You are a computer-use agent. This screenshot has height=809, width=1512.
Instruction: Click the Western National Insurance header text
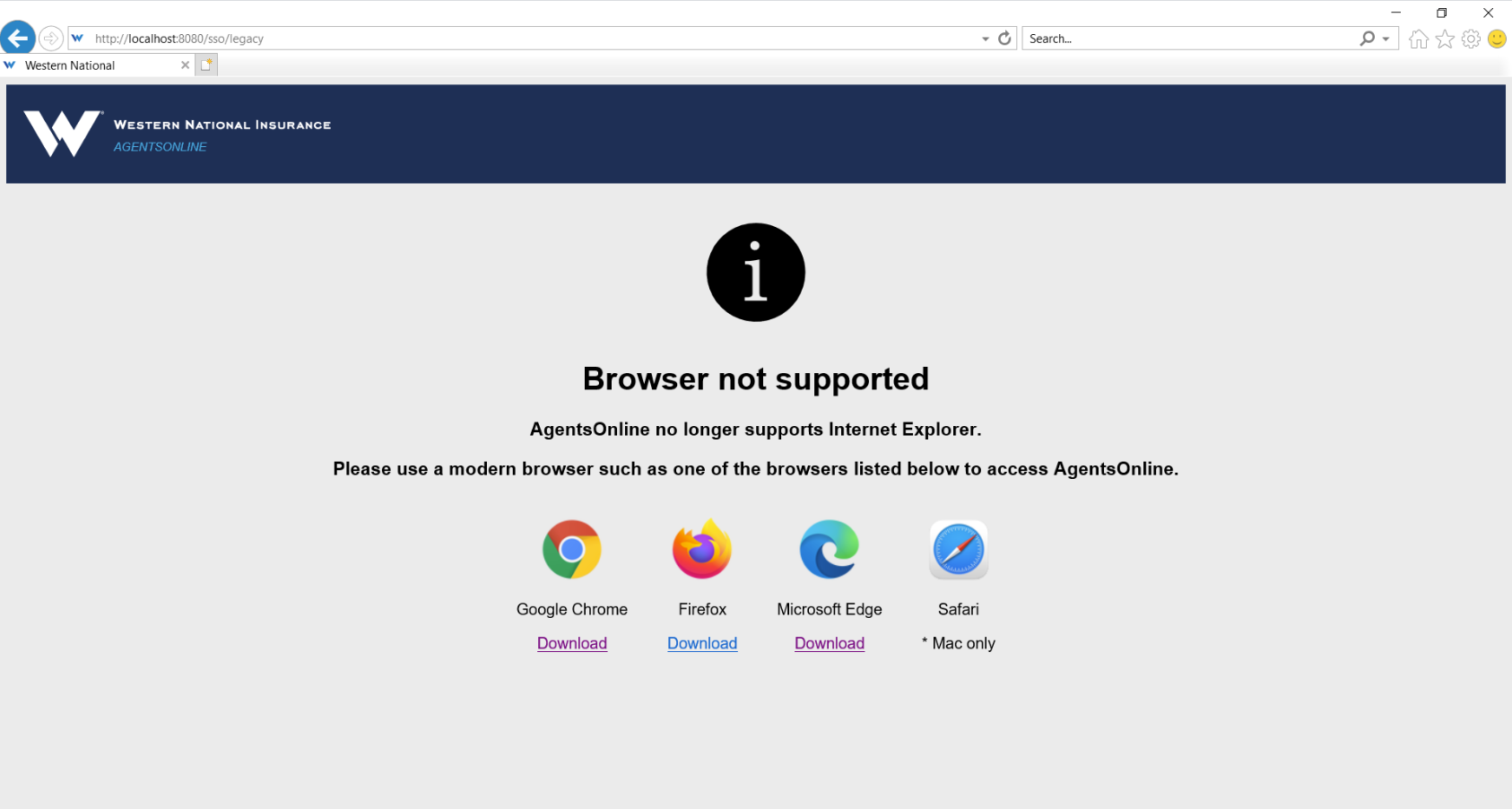(222, 125)
